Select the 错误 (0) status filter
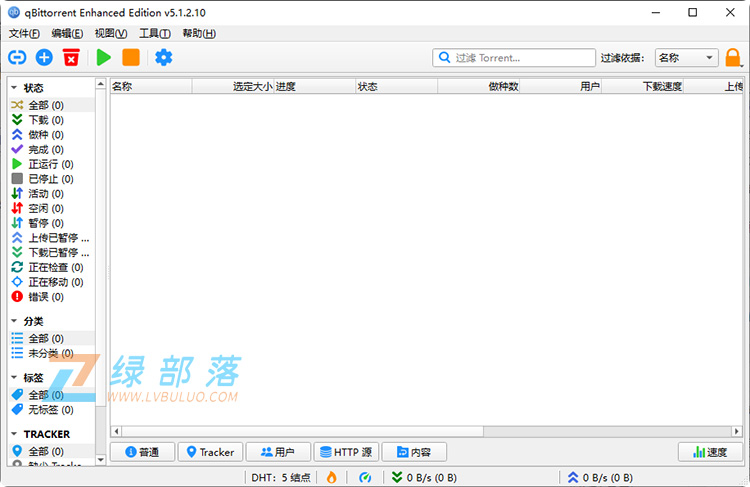Viewport: 750px width, 487px height. 52,297
